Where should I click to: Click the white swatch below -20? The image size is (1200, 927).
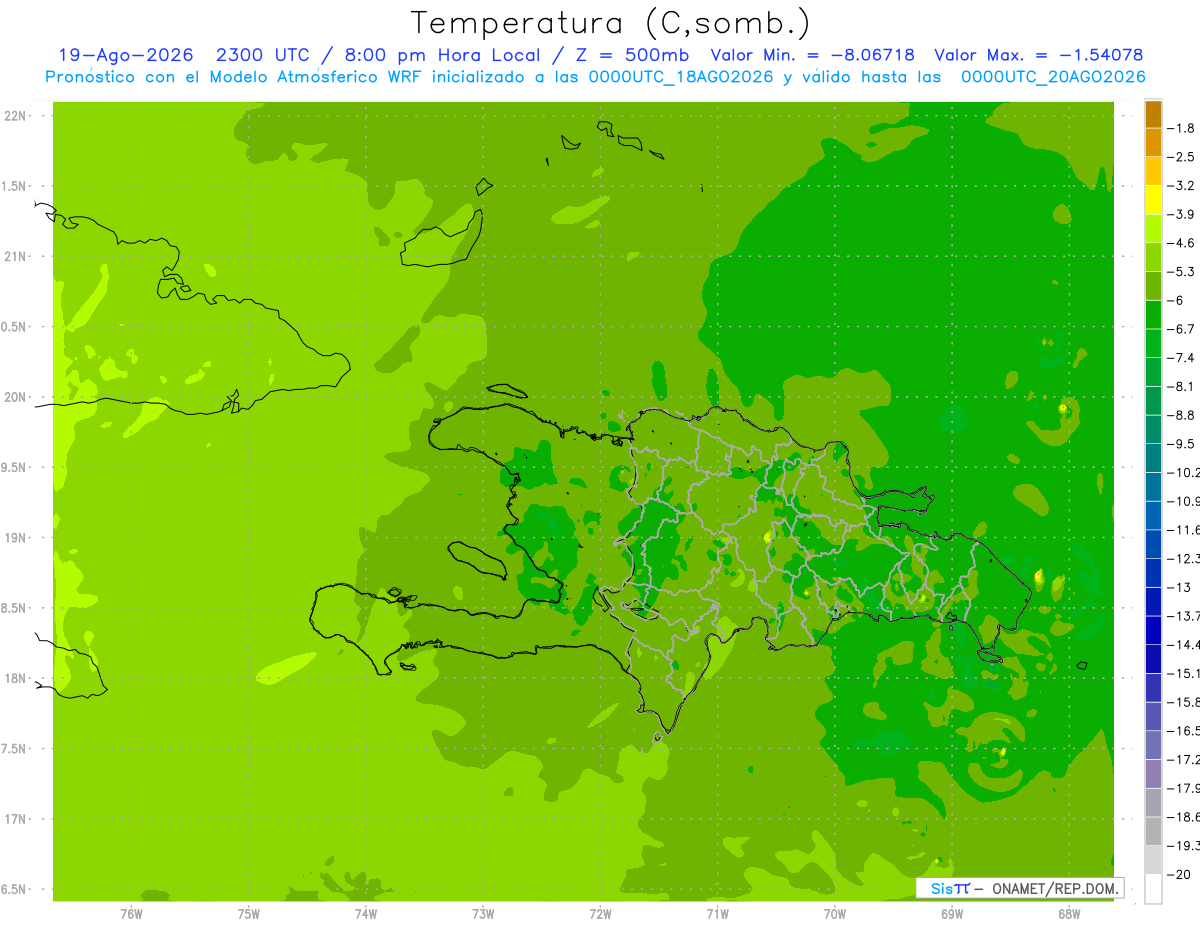point(1153,889)
